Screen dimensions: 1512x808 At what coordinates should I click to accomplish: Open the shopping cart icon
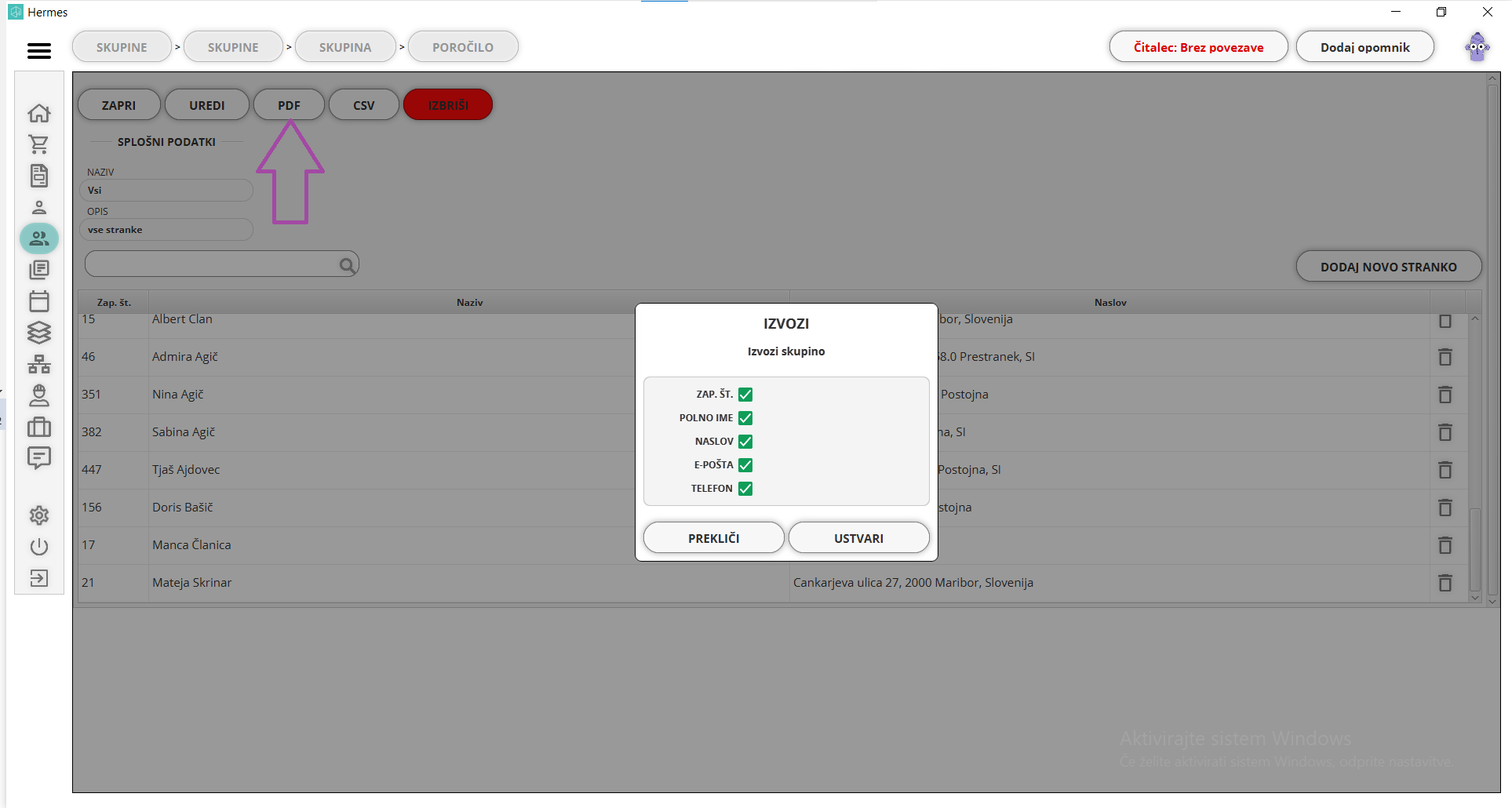(39, 144)
